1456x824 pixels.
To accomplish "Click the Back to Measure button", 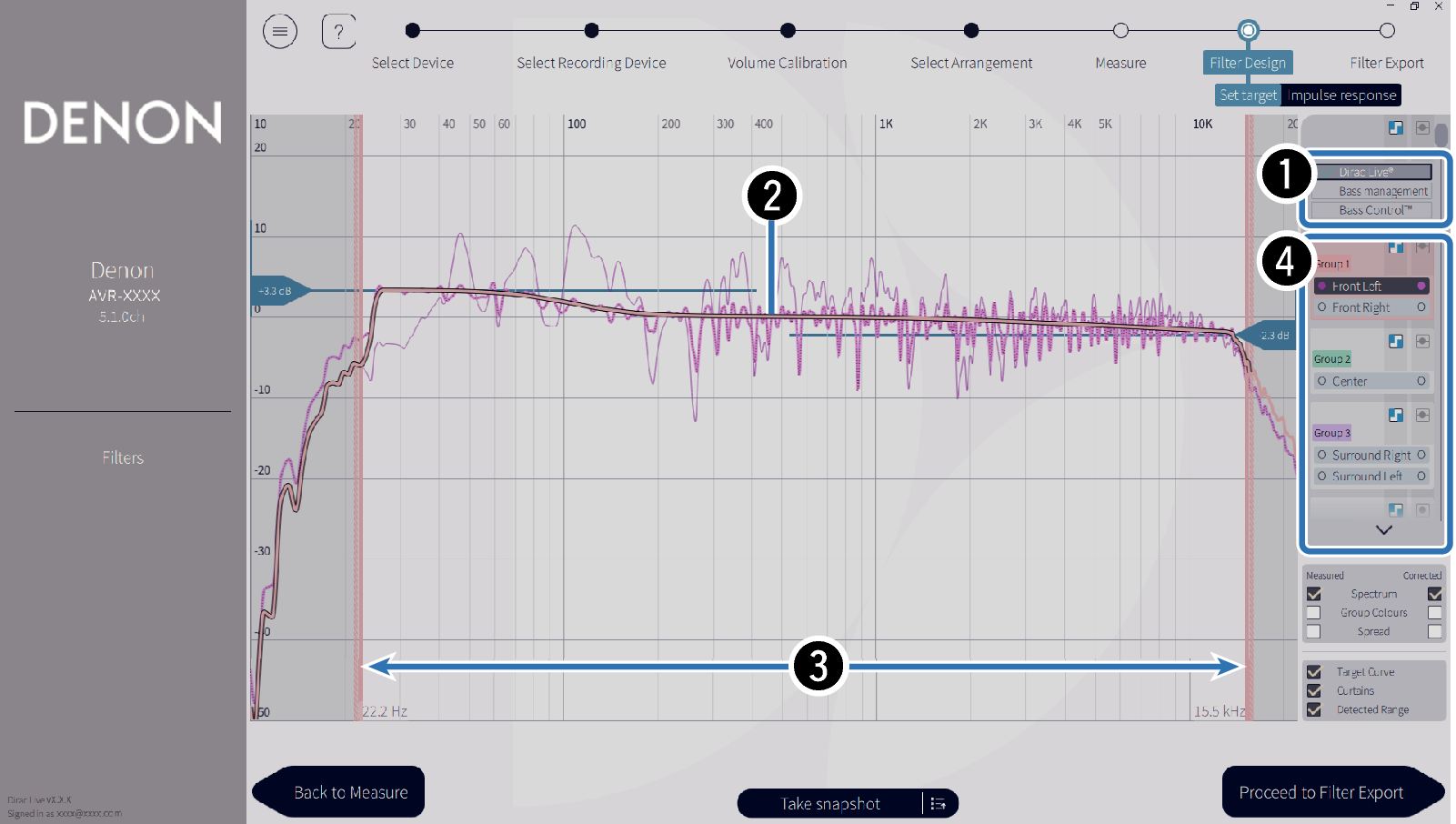I will 350,792.
